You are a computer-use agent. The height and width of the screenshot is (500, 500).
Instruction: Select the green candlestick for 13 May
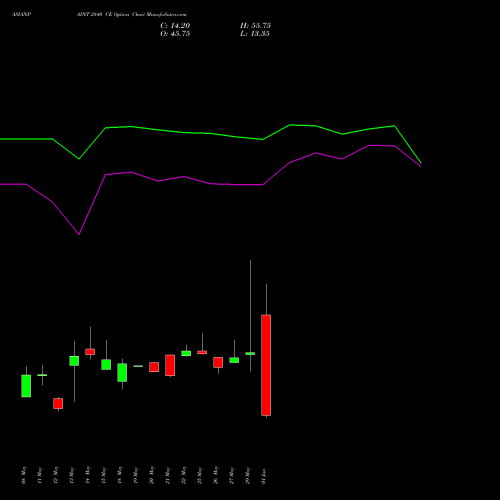74,361
